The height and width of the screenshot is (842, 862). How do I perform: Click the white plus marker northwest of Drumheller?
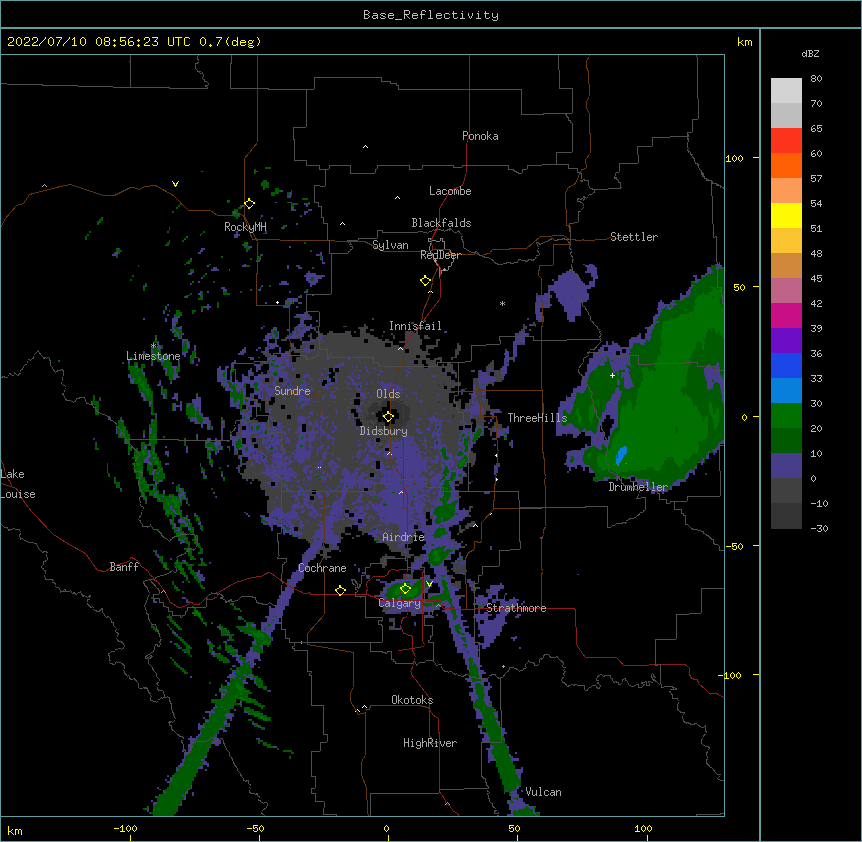(612, 375)
